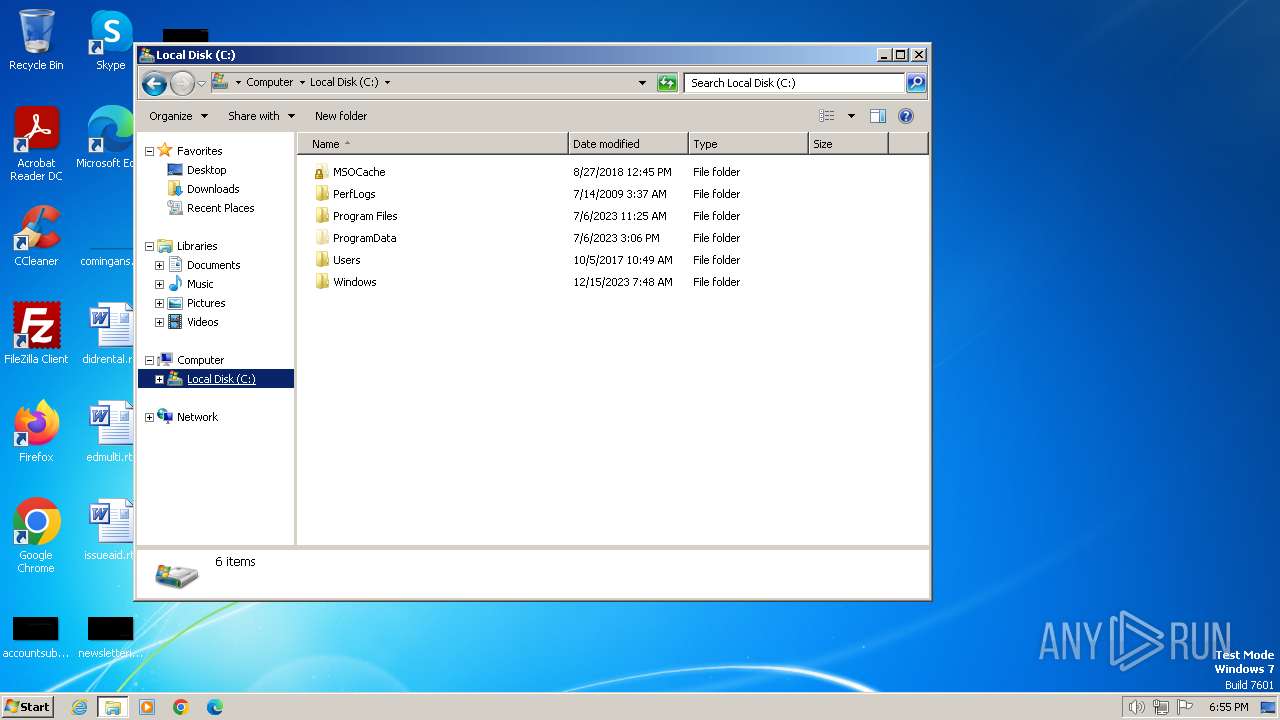Image resolution: width=1280 pixels, height=720 pixels.
Task: Open Skype desktop shortcut
Action: 110,40
